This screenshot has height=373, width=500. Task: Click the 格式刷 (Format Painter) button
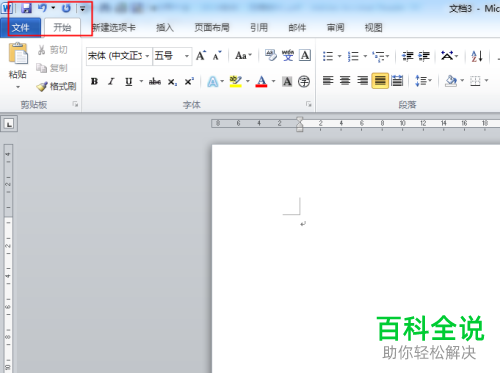coord(56,86)
